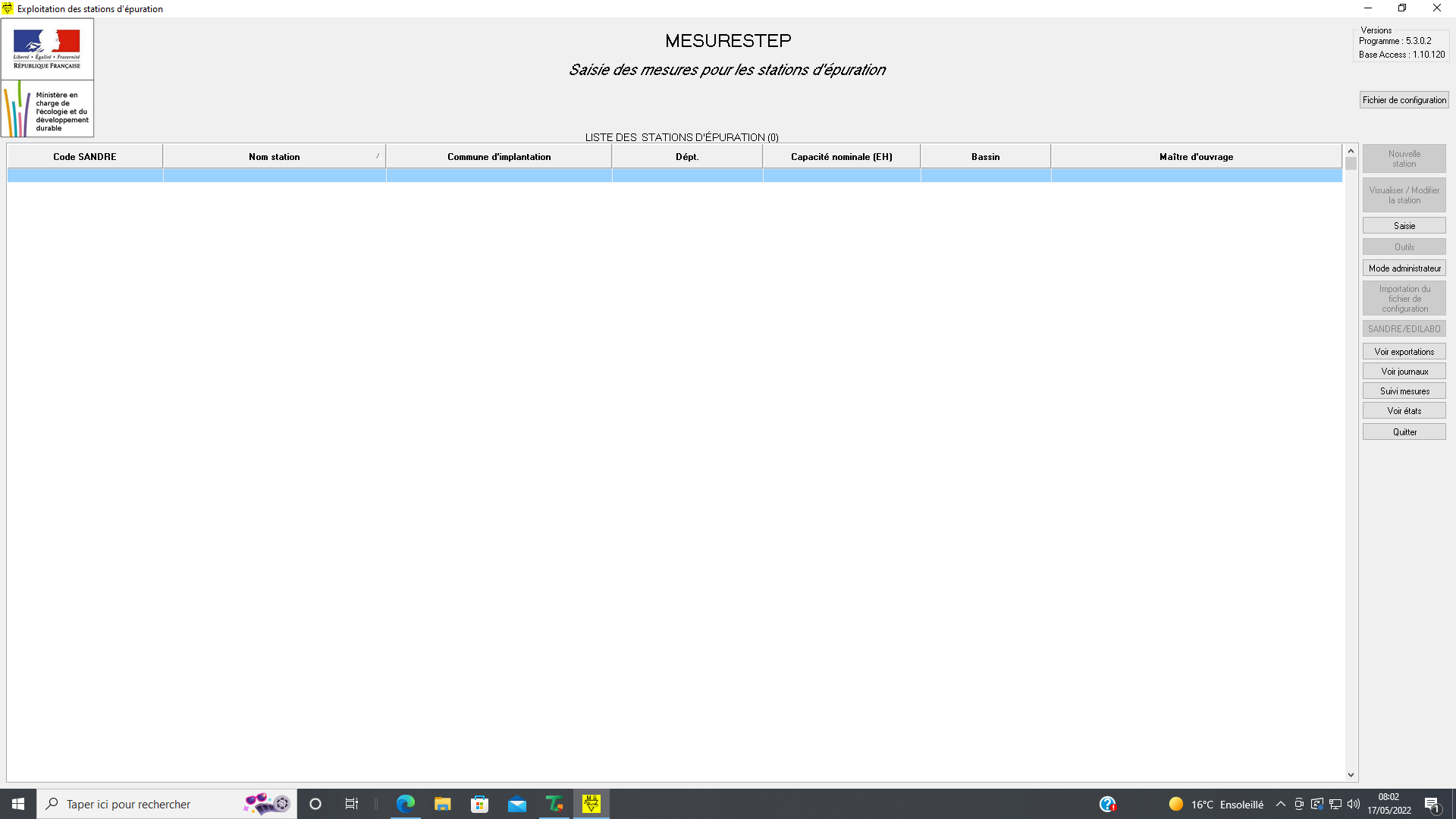Viewport: 1456px width, 819px height.
Task: Click Visualiser / Modifier la station
Action: pyautogui.click(x=1404, y=196)
